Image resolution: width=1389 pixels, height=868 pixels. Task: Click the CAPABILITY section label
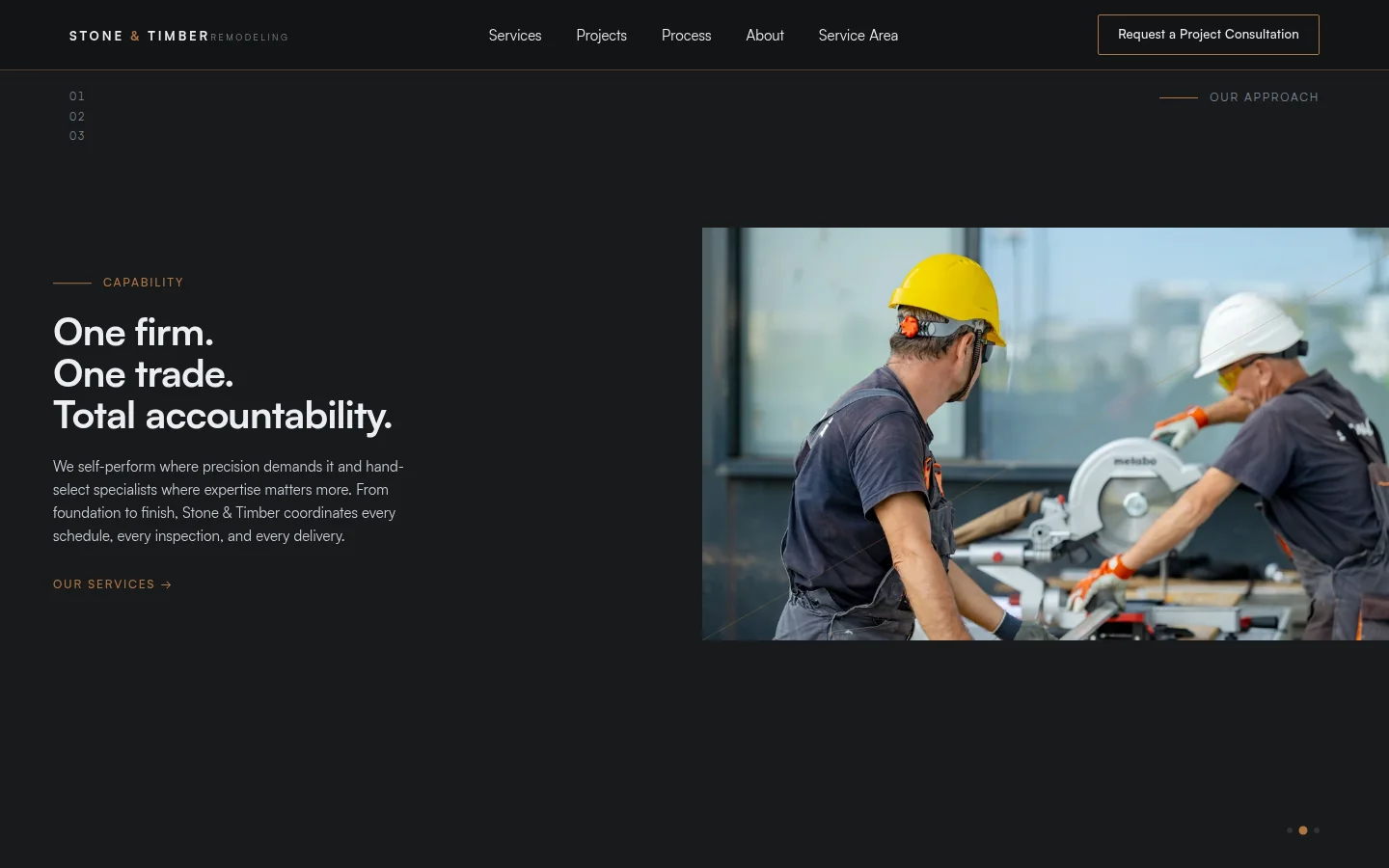(143, 283)
